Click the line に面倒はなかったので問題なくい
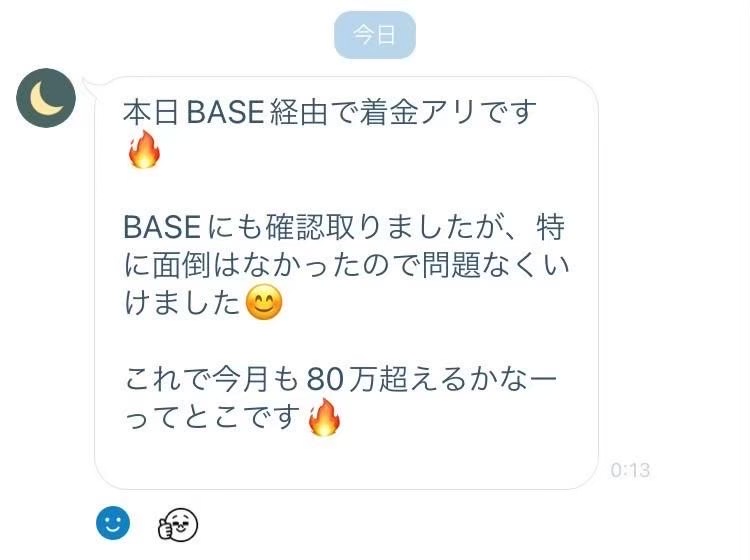750x560 pixels. (346, 265)
